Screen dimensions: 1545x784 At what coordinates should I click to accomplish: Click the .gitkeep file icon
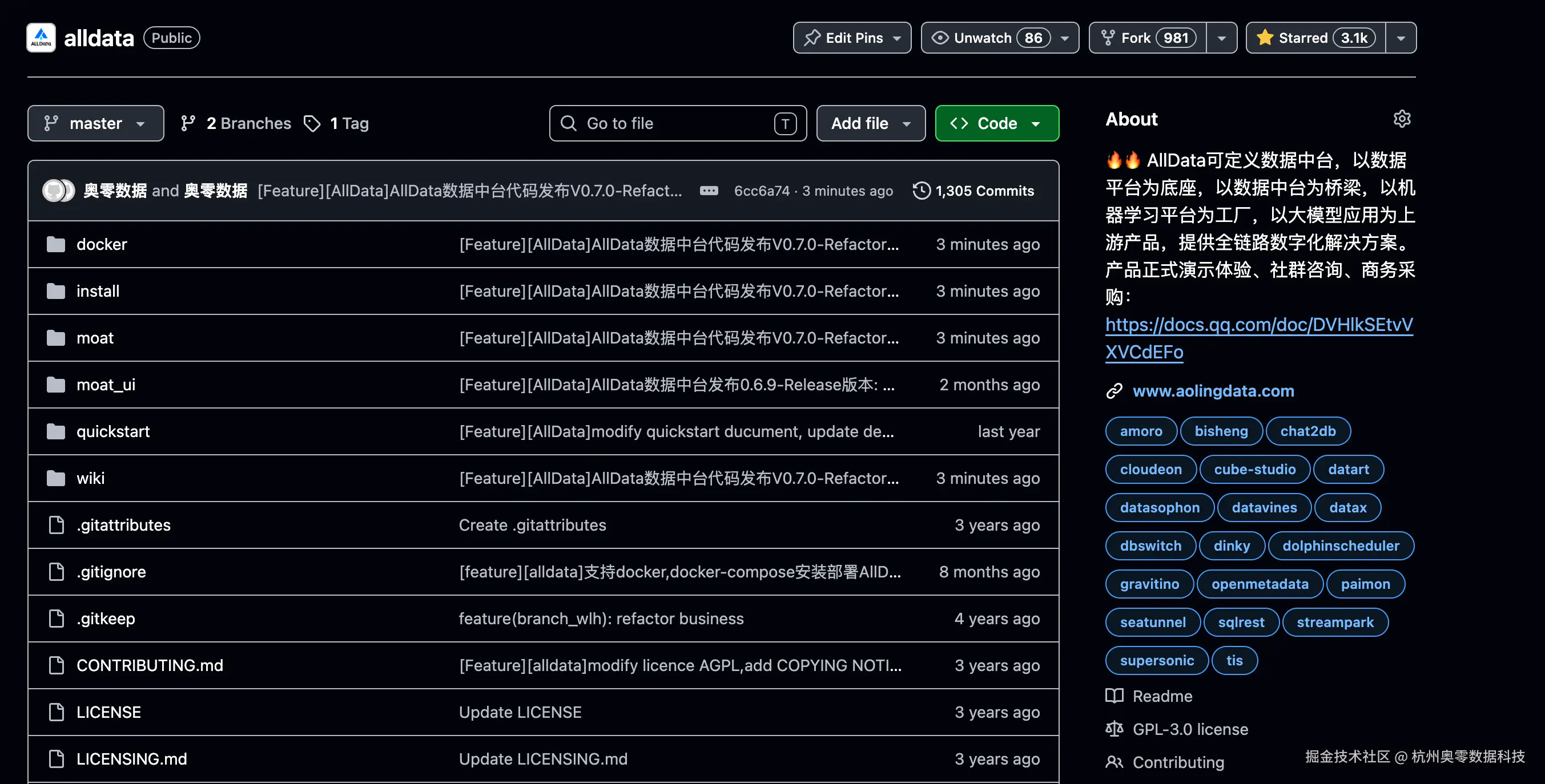coord(57,618)
